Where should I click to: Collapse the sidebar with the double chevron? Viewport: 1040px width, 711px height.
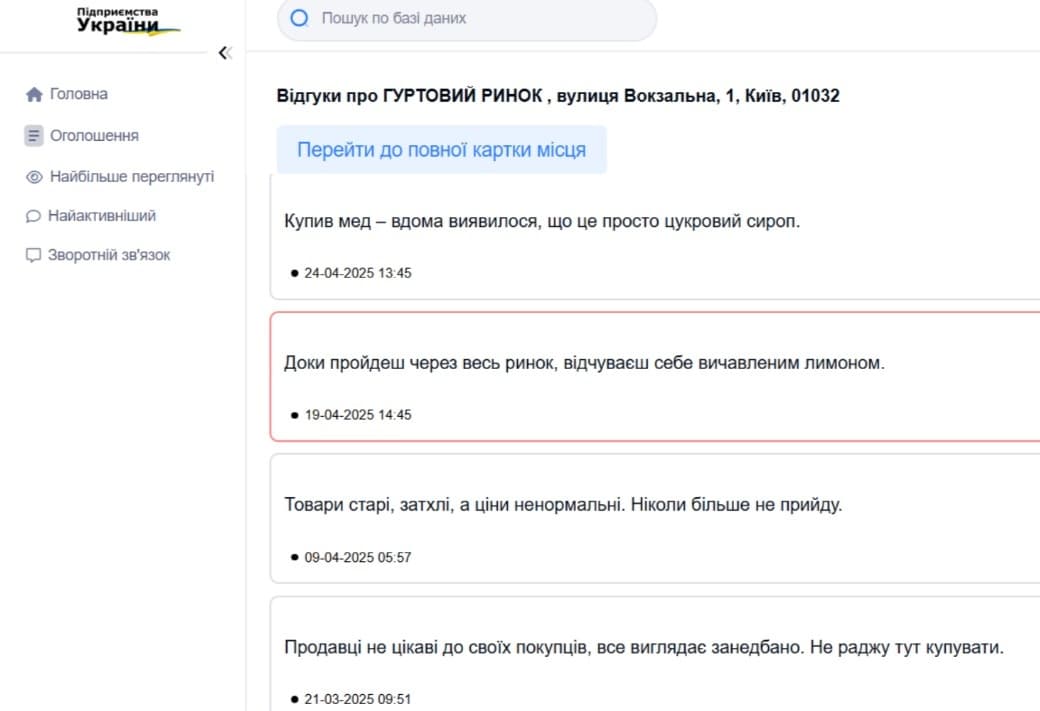224,53
